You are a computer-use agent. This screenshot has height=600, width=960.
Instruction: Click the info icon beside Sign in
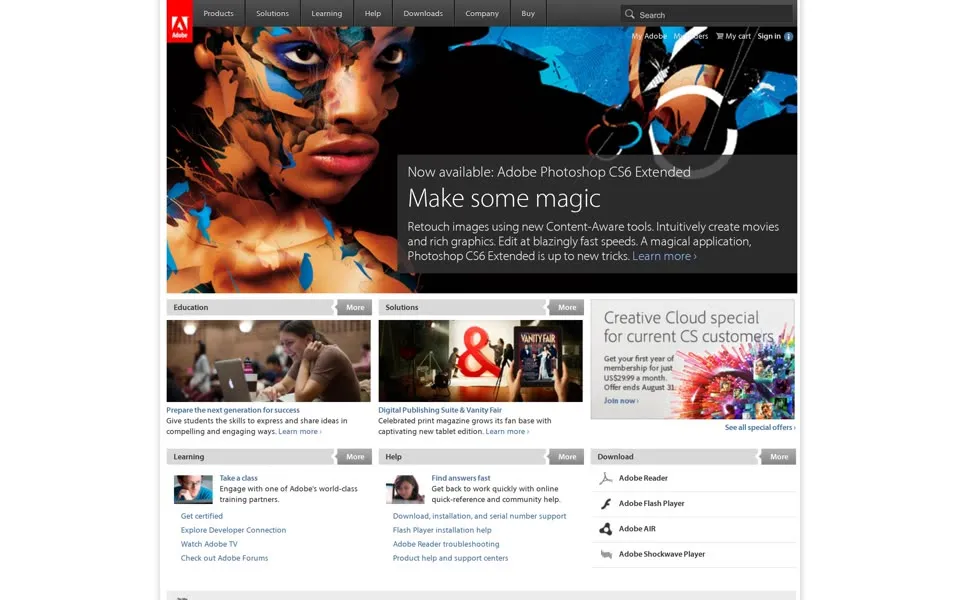click(789, 37)
